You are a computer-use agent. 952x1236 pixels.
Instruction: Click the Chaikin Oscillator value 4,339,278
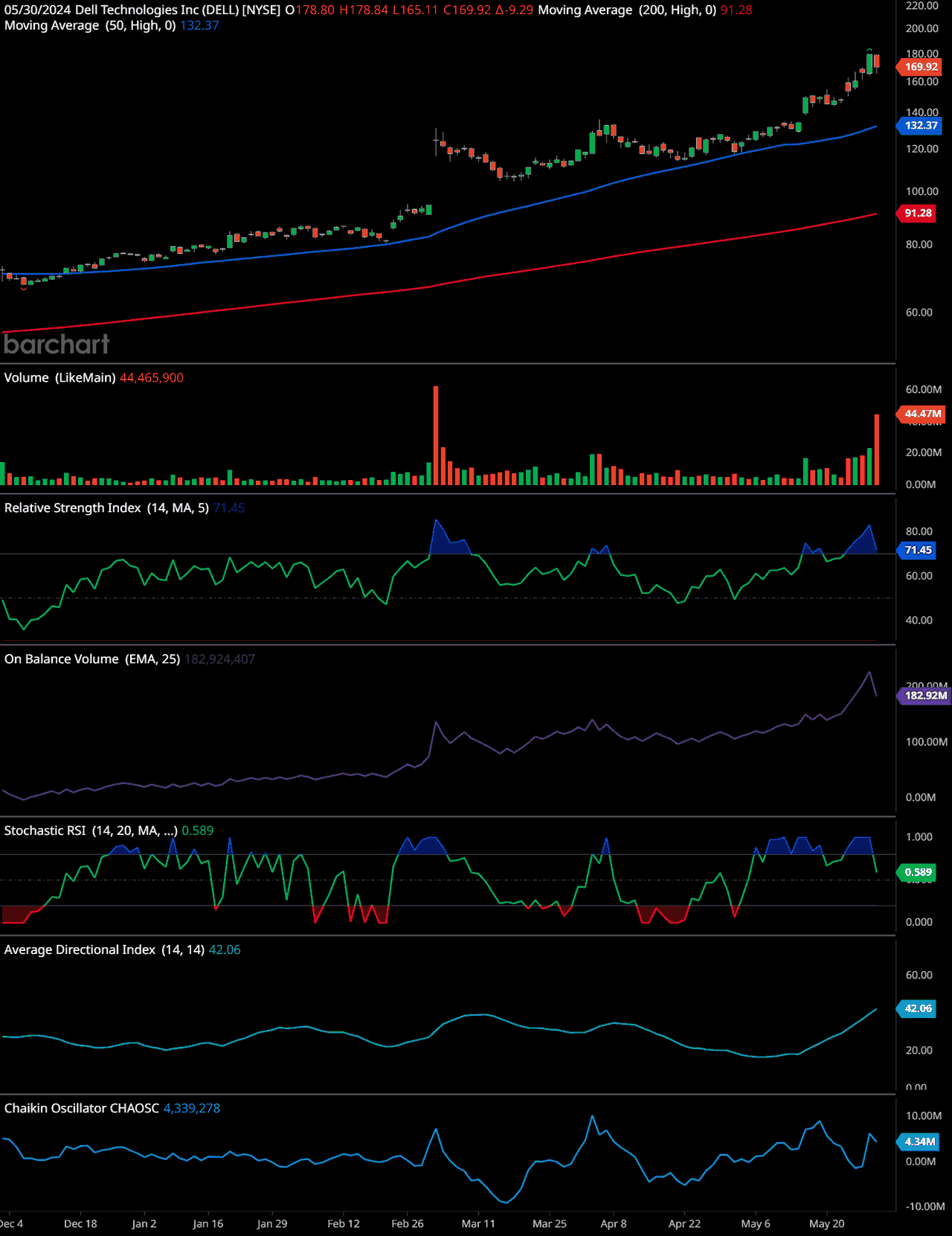(192, 1108)
